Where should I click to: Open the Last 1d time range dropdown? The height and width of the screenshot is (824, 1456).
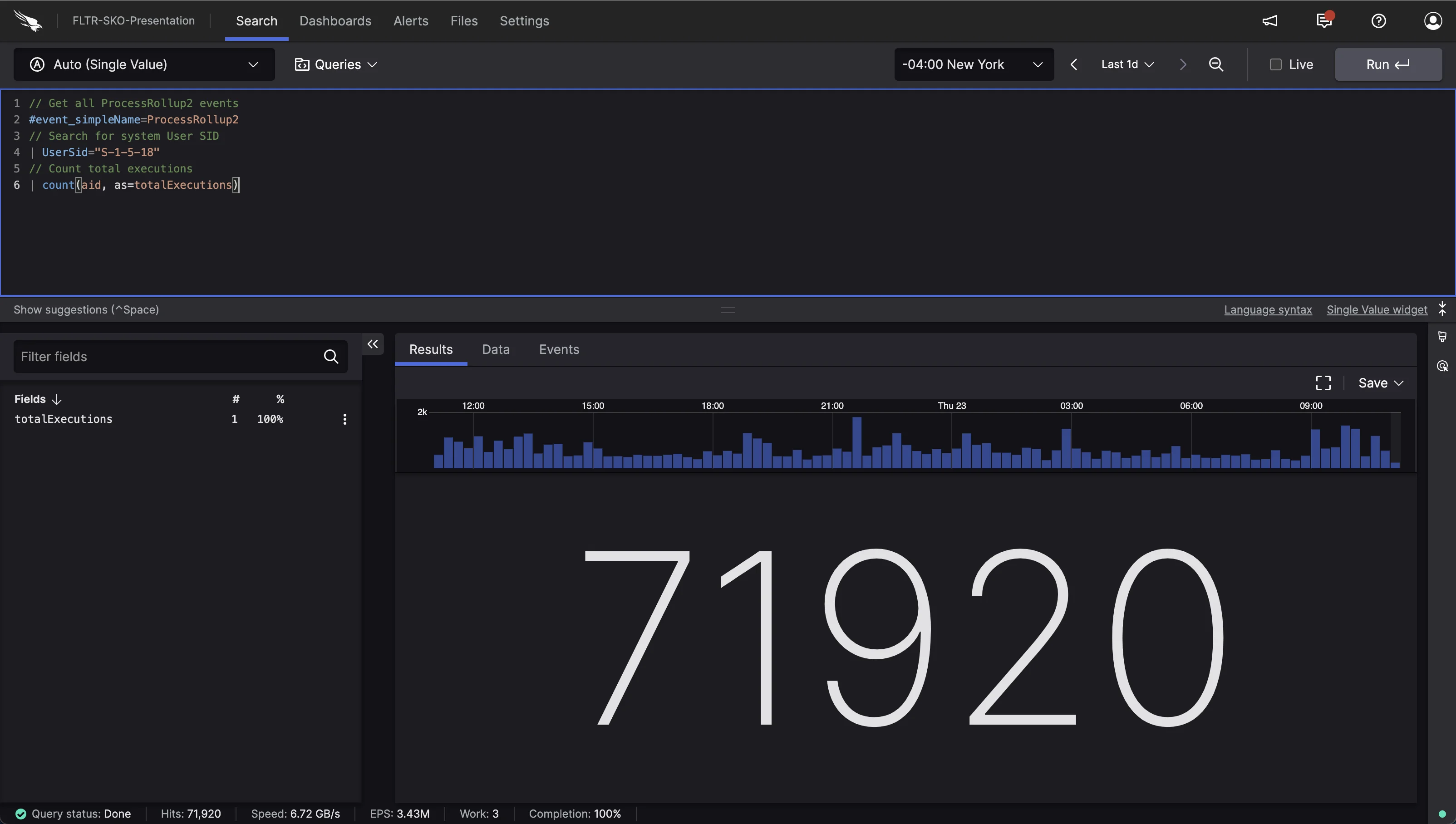[1127, 64]
